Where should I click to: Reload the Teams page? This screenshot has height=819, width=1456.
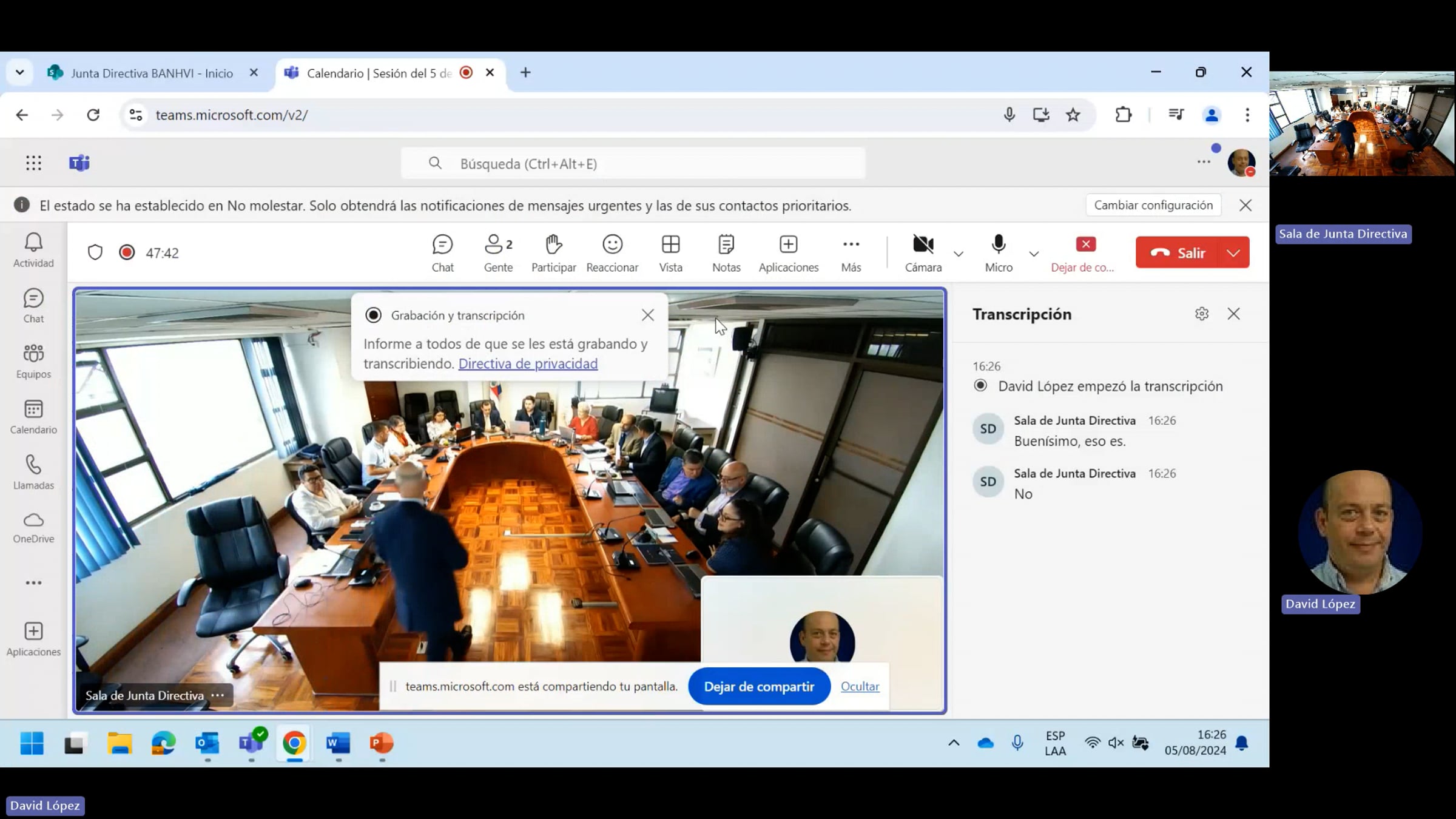pos(93,115)
